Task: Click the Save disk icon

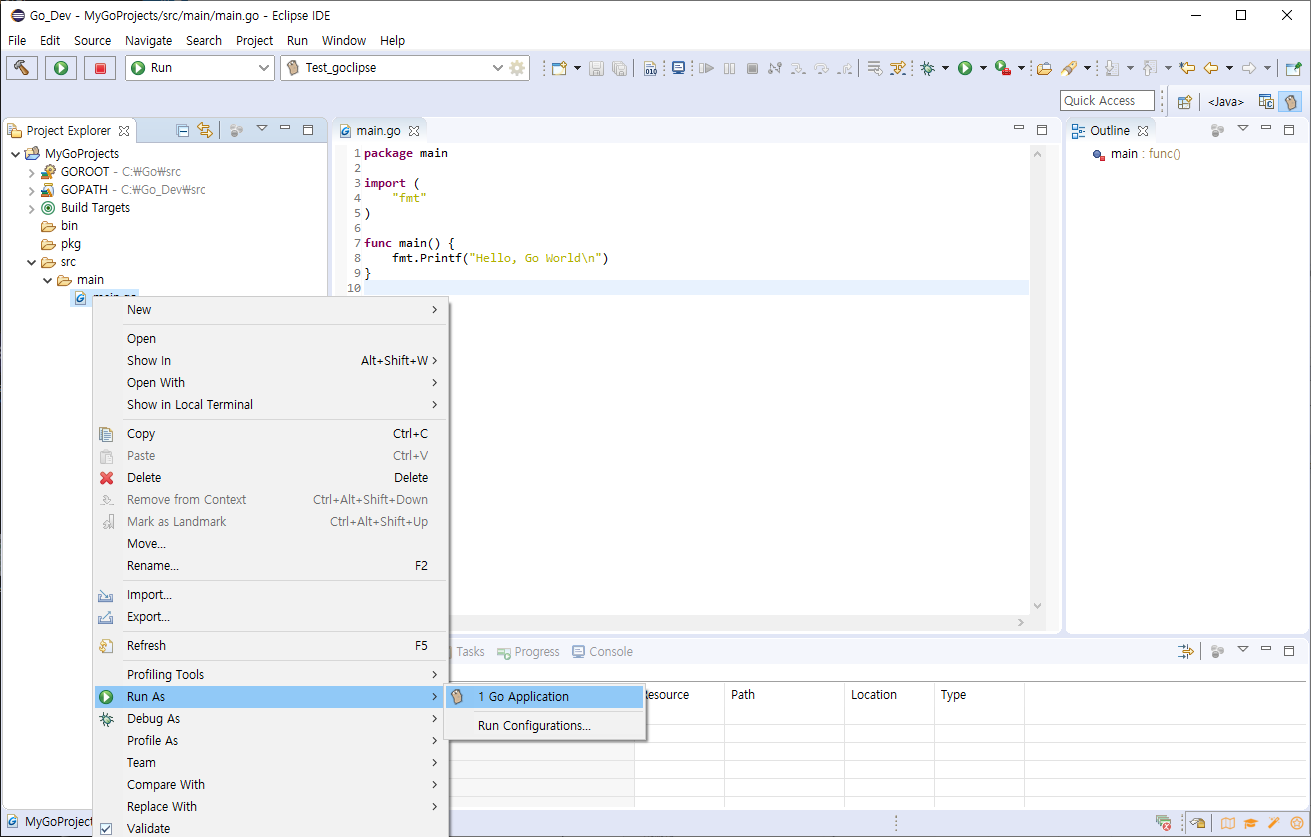Action: coord(596,68)
